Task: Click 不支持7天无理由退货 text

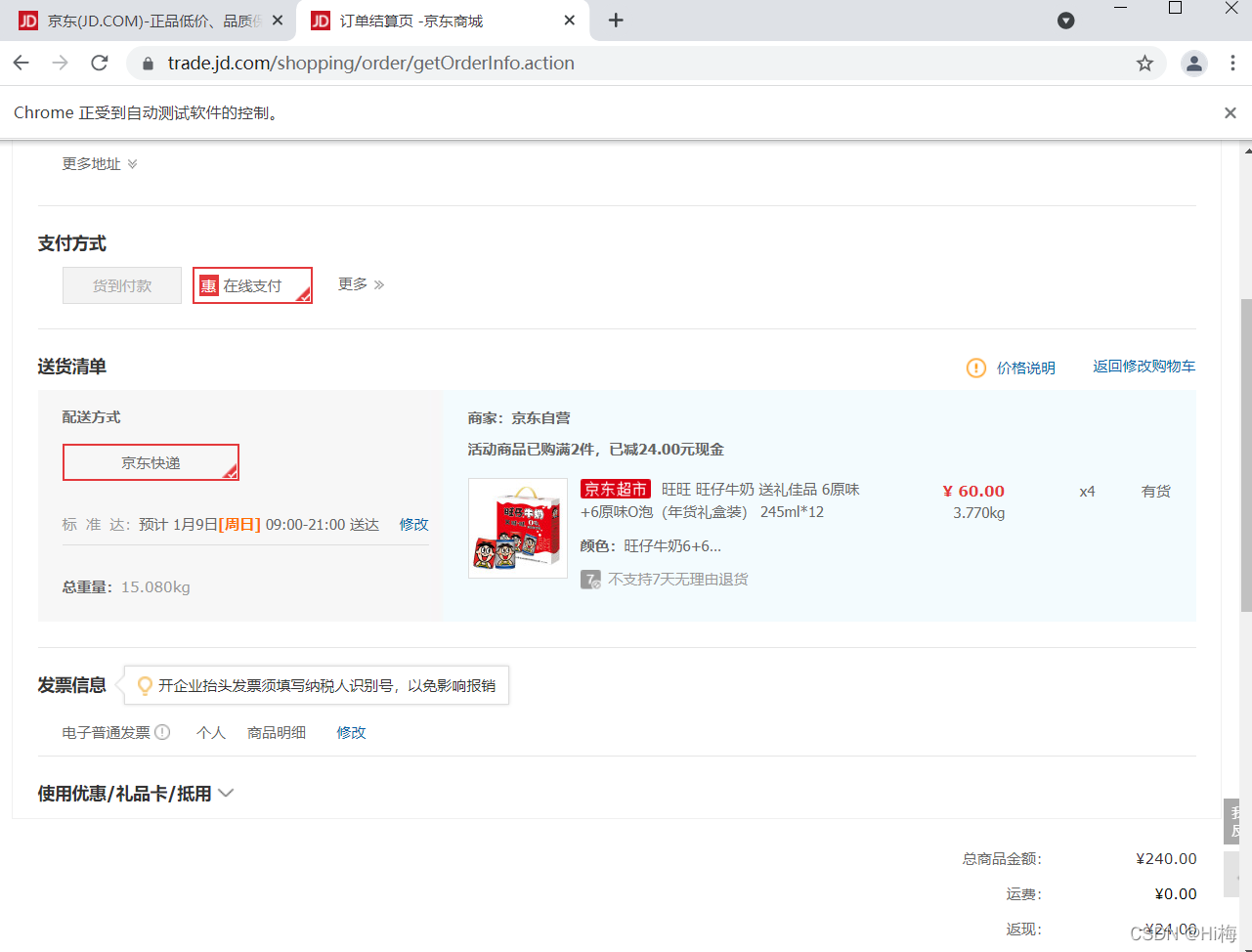Action: point(678,580)
